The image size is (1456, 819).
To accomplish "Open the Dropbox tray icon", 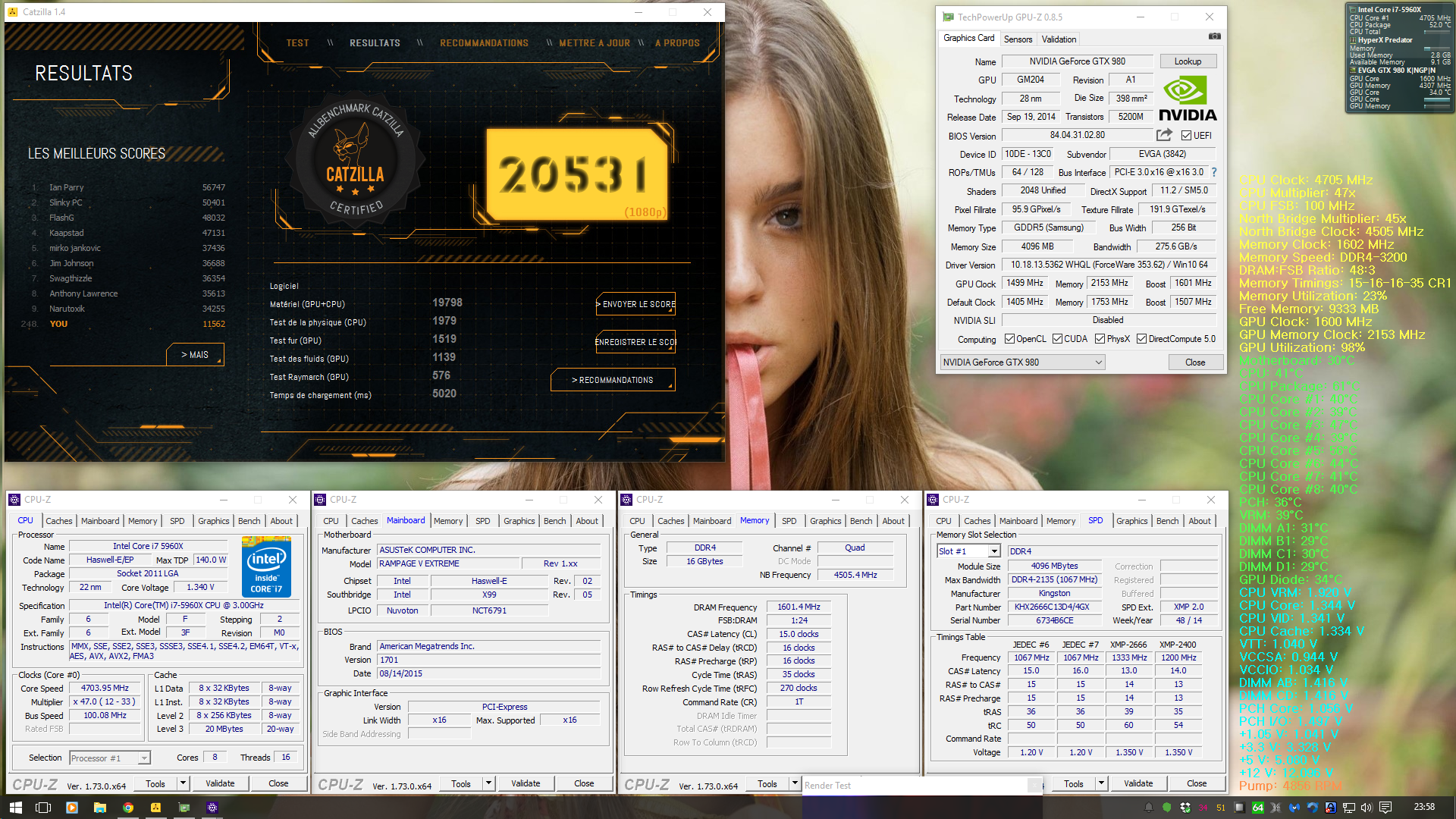I will click(1185, 808).
